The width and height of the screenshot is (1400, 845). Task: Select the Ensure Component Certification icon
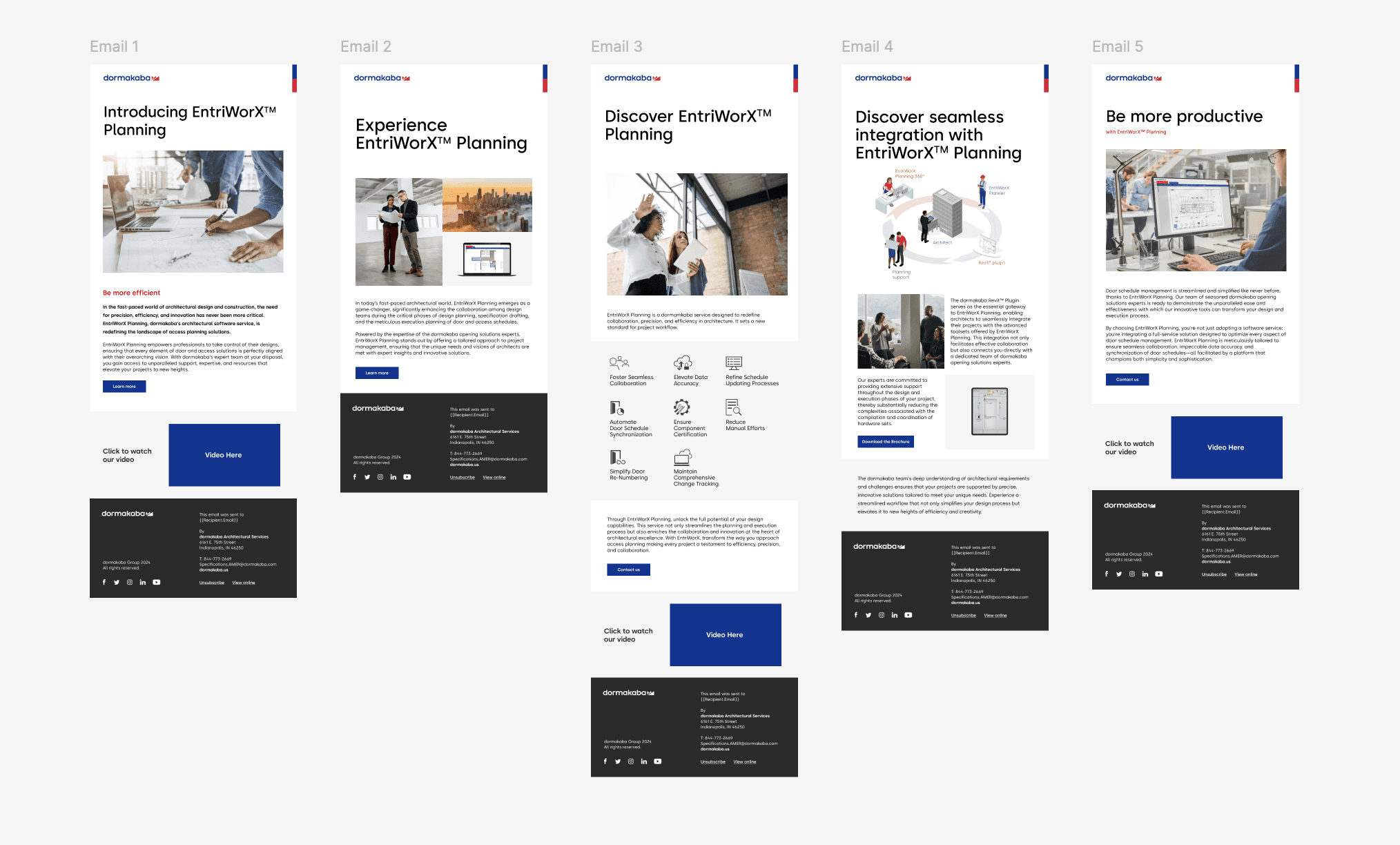click(x=682, y=407)
